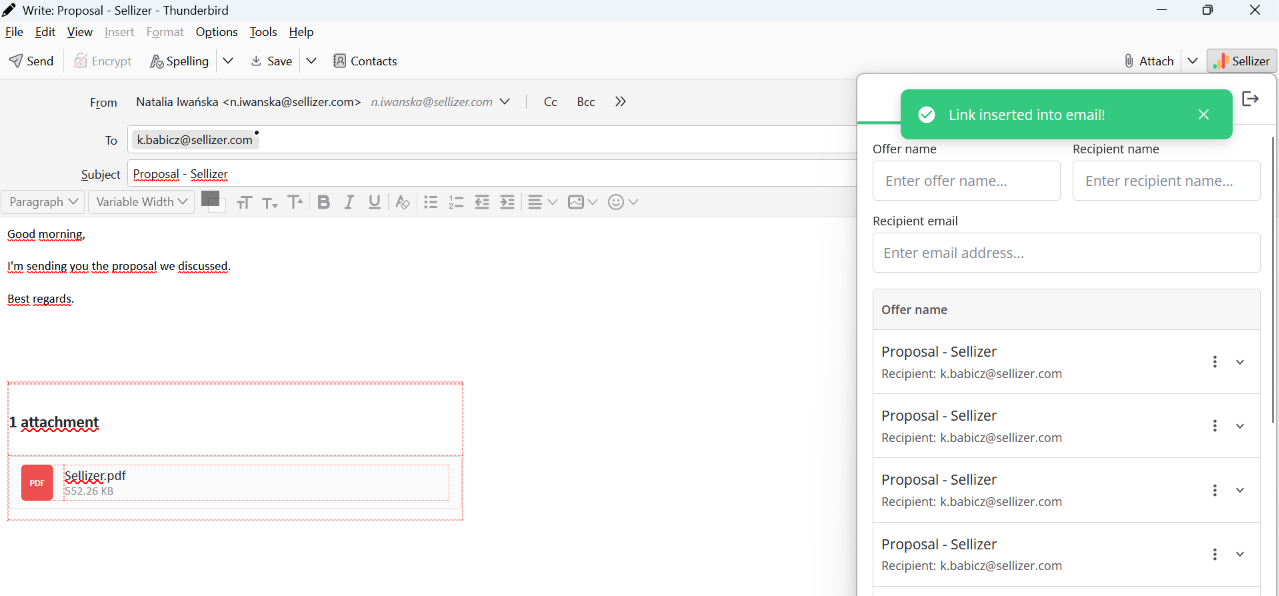Click the Encrypt toolbar button
Image resolution: width=1279 pixels, height=596 pixels.
(x=103, y=61)
